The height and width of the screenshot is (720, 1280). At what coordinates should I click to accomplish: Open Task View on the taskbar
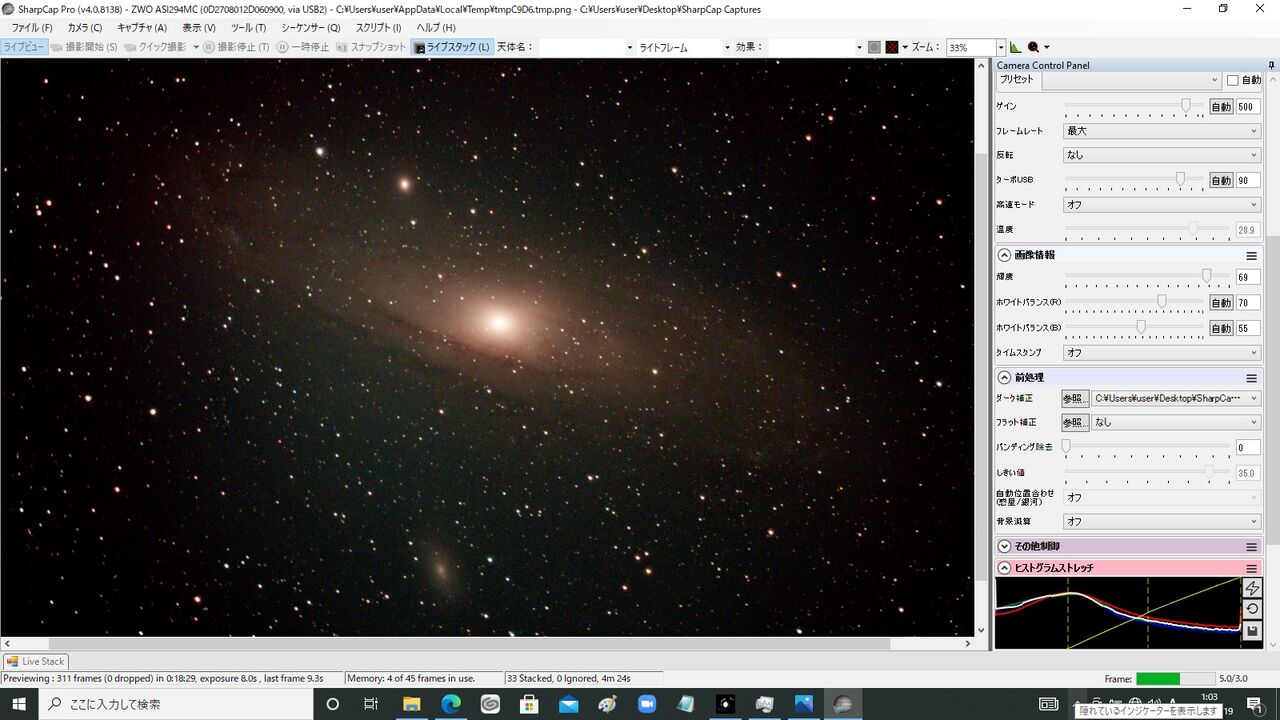coord(371,704)
